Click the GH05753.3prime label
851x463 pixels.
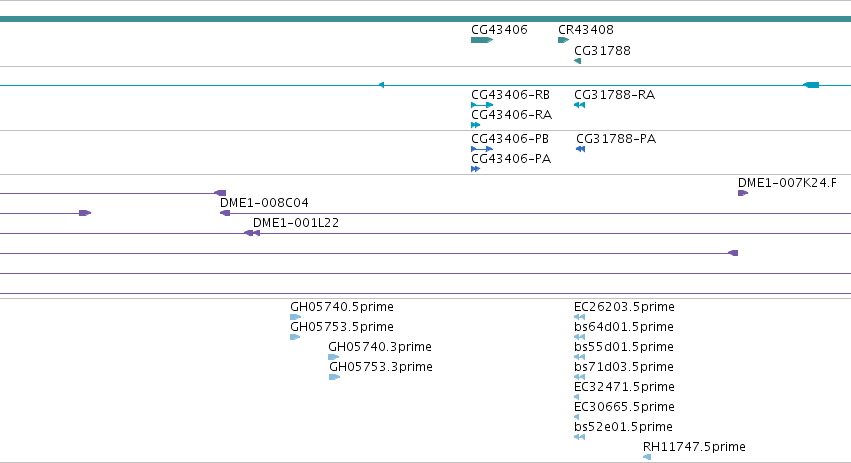coord(380,367)
